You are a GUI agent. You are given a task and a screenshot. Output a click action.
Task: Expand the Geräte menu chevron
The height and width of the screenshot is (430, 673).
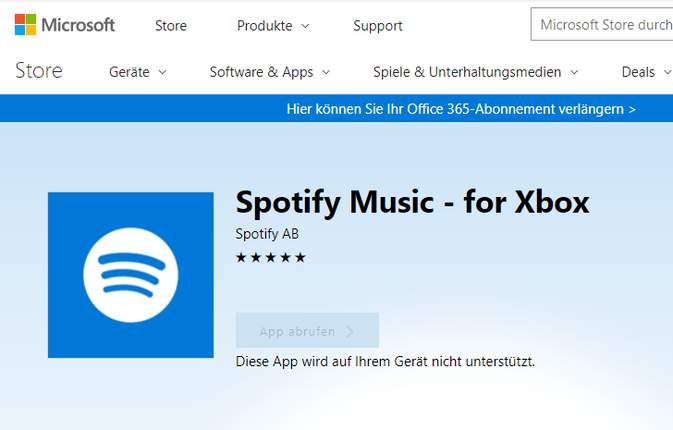click(x=162, y=72)
